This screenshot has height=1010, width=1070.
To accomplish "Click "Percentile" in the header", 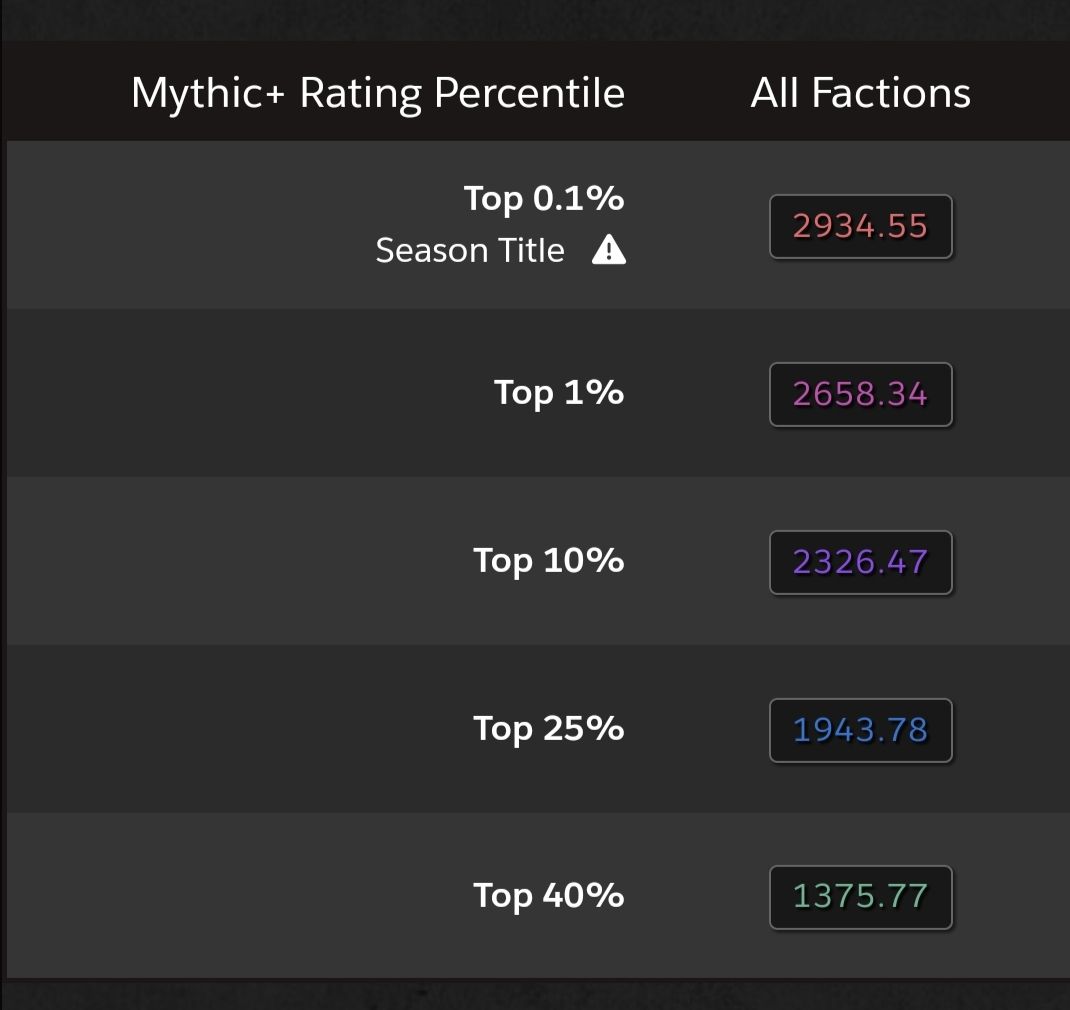I will pos(529,93).
